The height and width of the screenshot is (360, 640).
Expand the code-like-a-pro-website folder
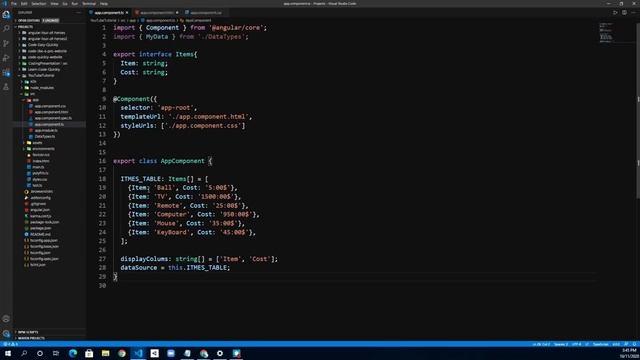tap(47, 51)
